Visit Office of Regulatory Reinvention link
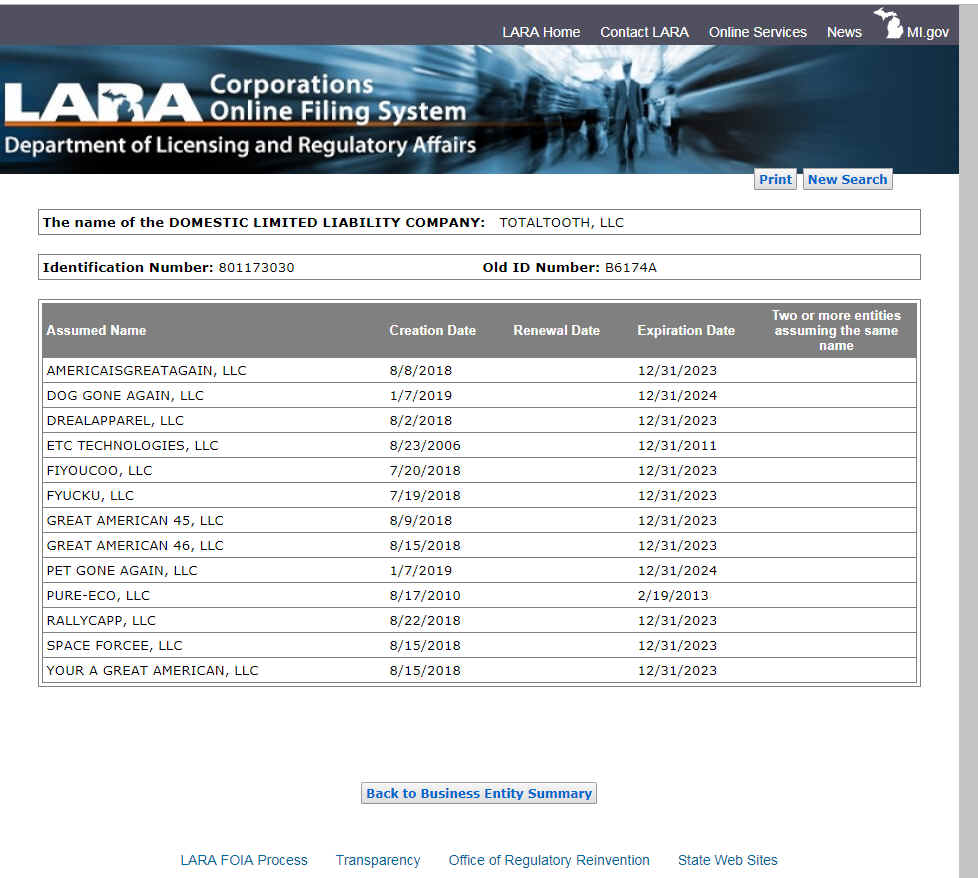This screenshot has width=978, height=878. pyautogui.click(x=549, y=860)
